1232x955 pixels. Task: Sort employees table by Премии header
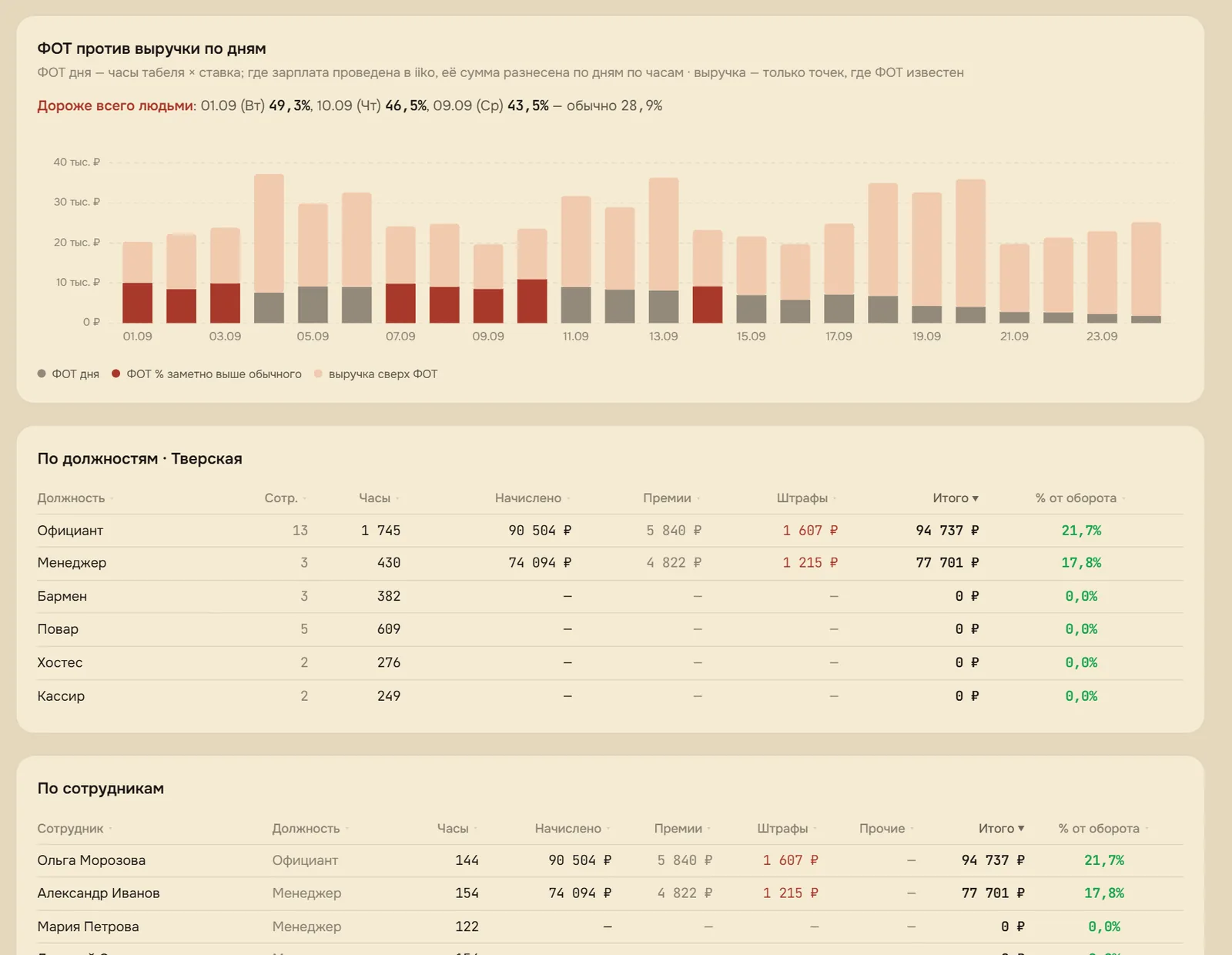tap(682, 829)
